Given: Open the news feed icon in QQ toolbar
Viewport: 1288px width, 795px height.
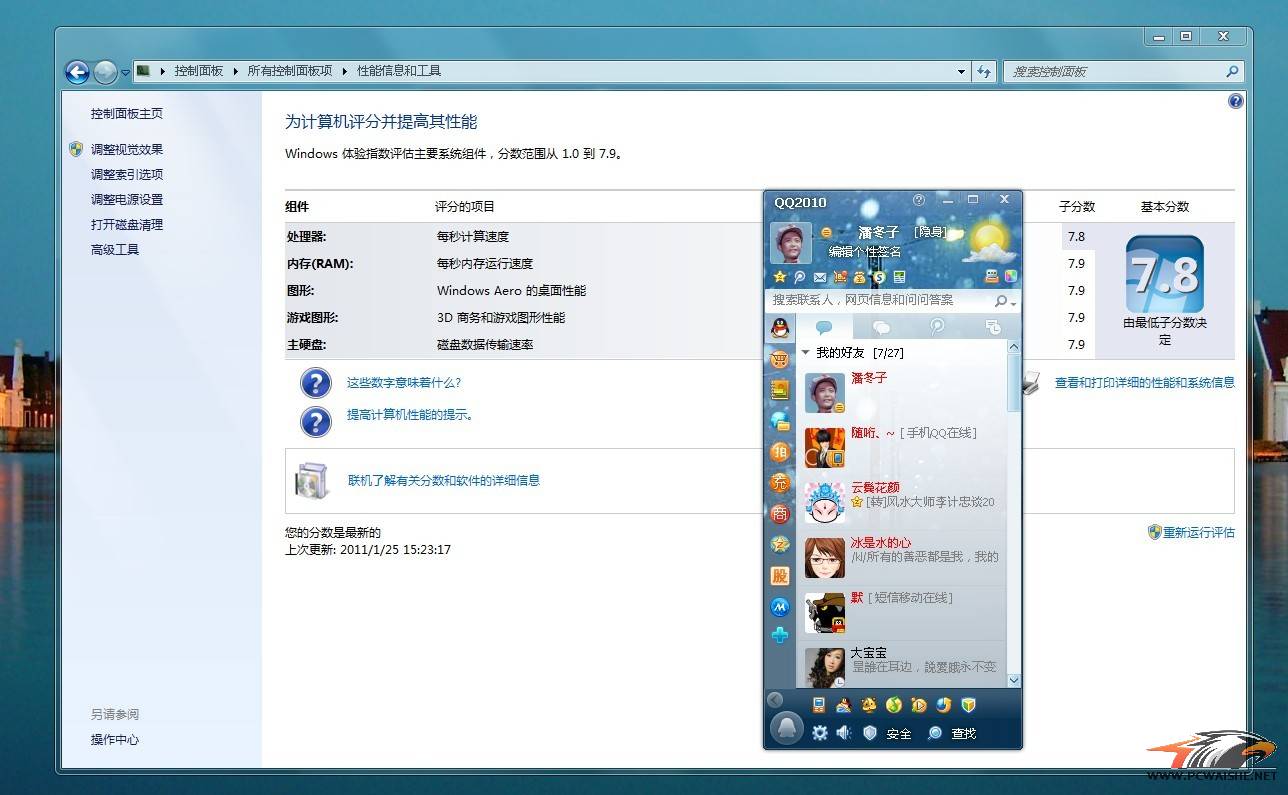Looking at the screenshot, I should tap(899, 277).
